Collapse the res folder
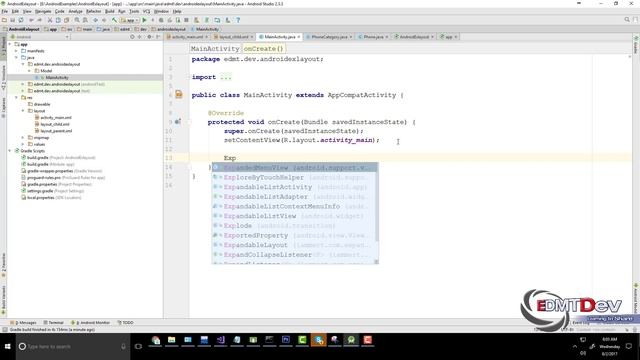640x360 pixels. [16, 98]
